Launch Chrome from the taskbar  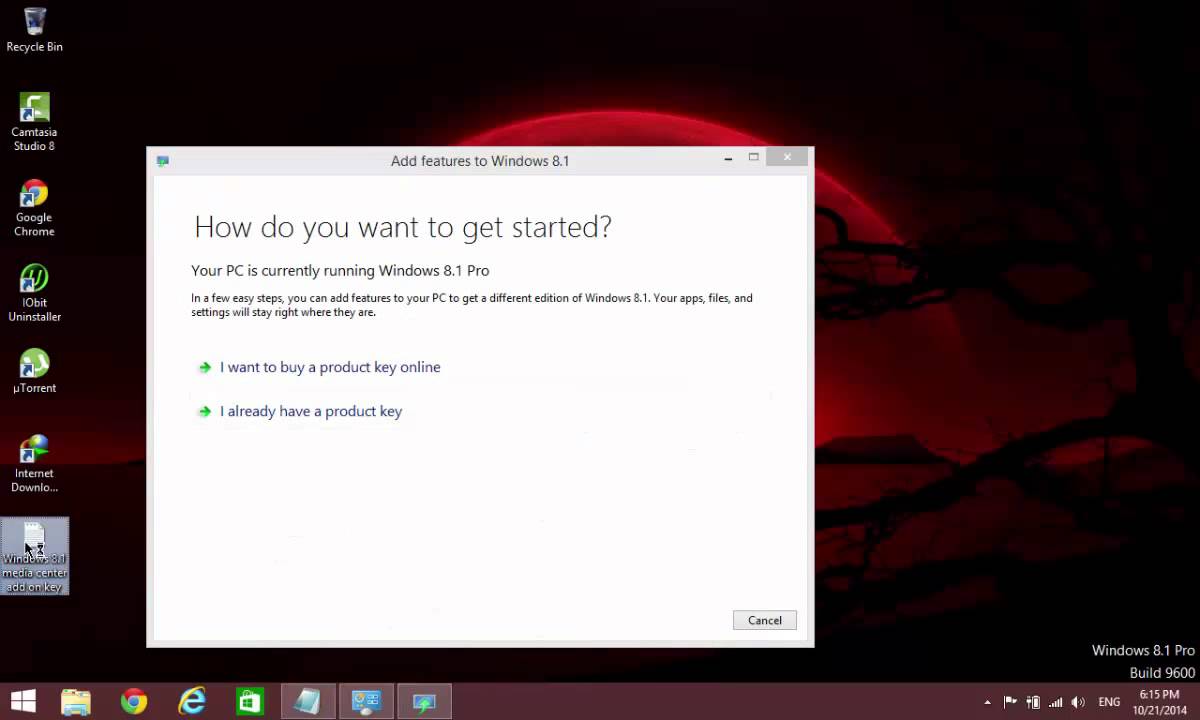click(x=134, y=702)
